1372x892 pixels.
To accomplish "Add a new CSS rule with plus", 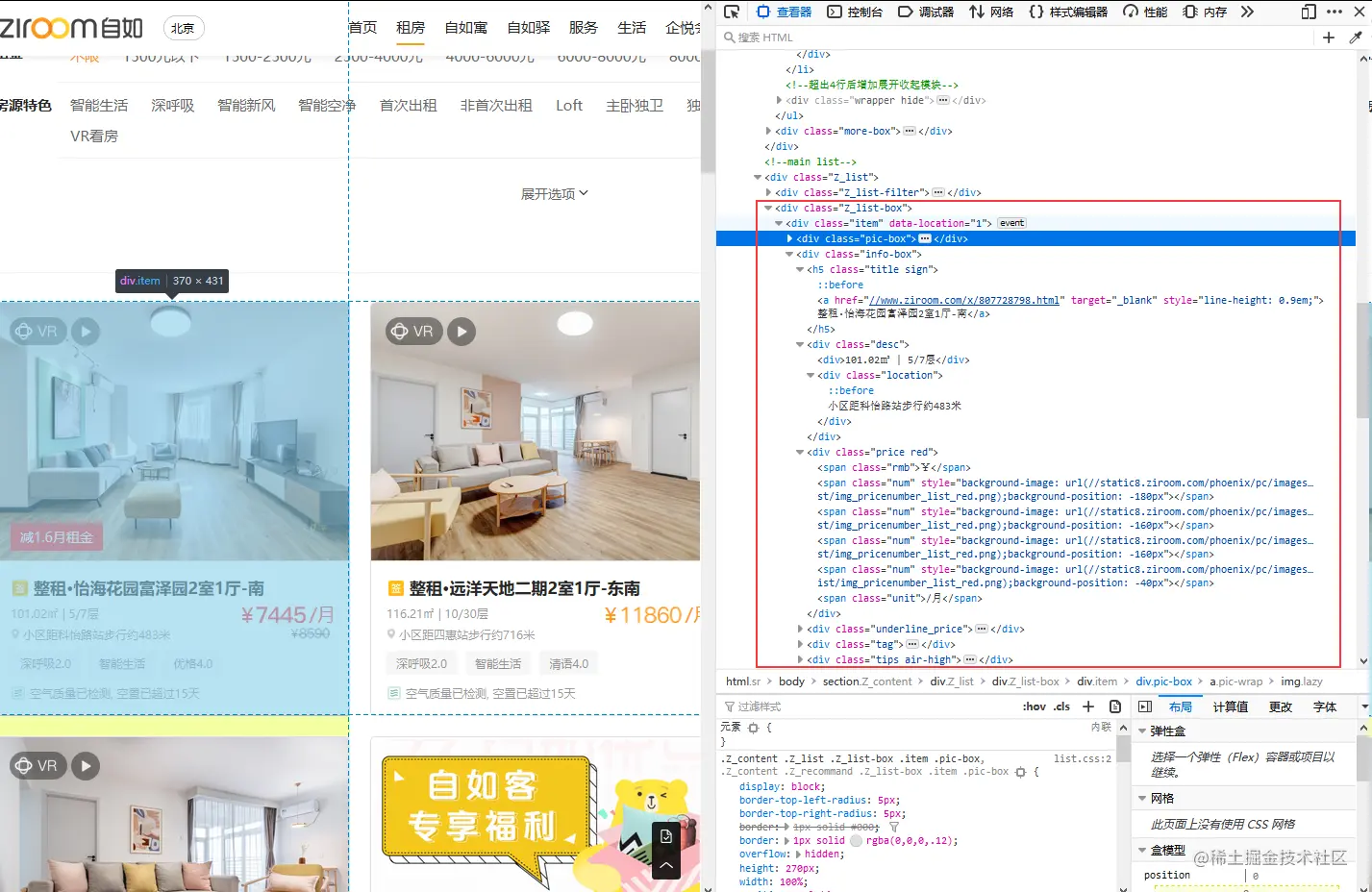I will click(1088, 706).
